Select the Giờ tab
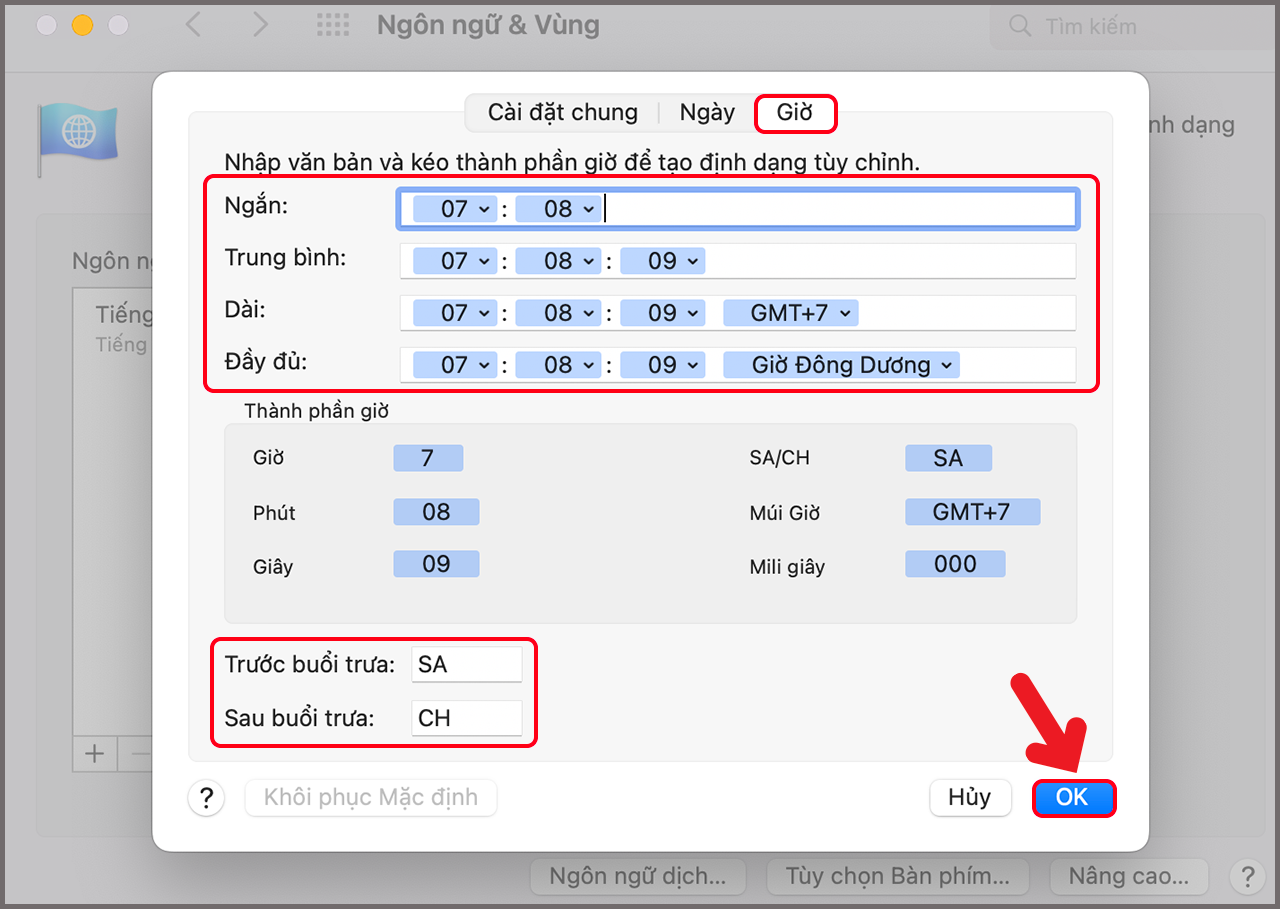1280x909 pixels. (796, 112)
